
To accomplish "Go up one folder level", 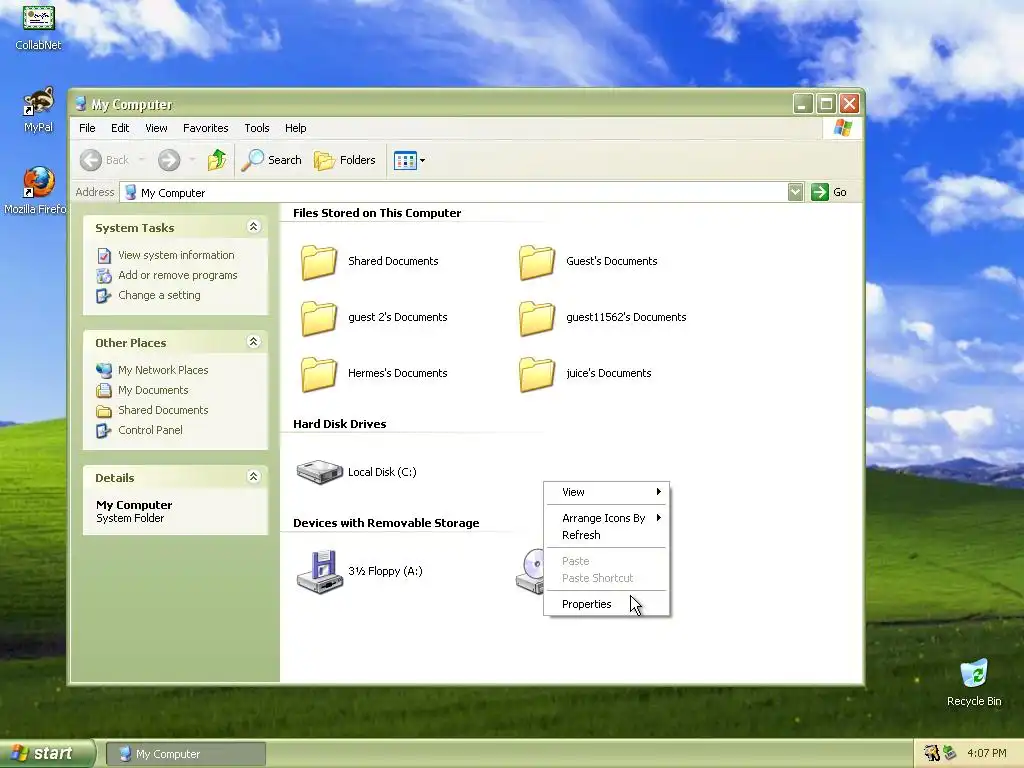I will coord(217,160).
